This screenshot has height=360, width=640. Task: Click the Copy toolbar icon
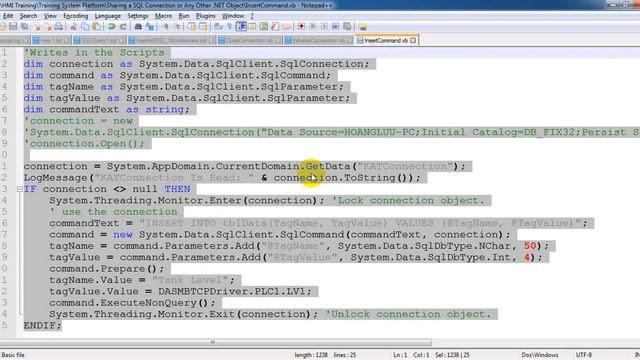click(x=85, y=27)
